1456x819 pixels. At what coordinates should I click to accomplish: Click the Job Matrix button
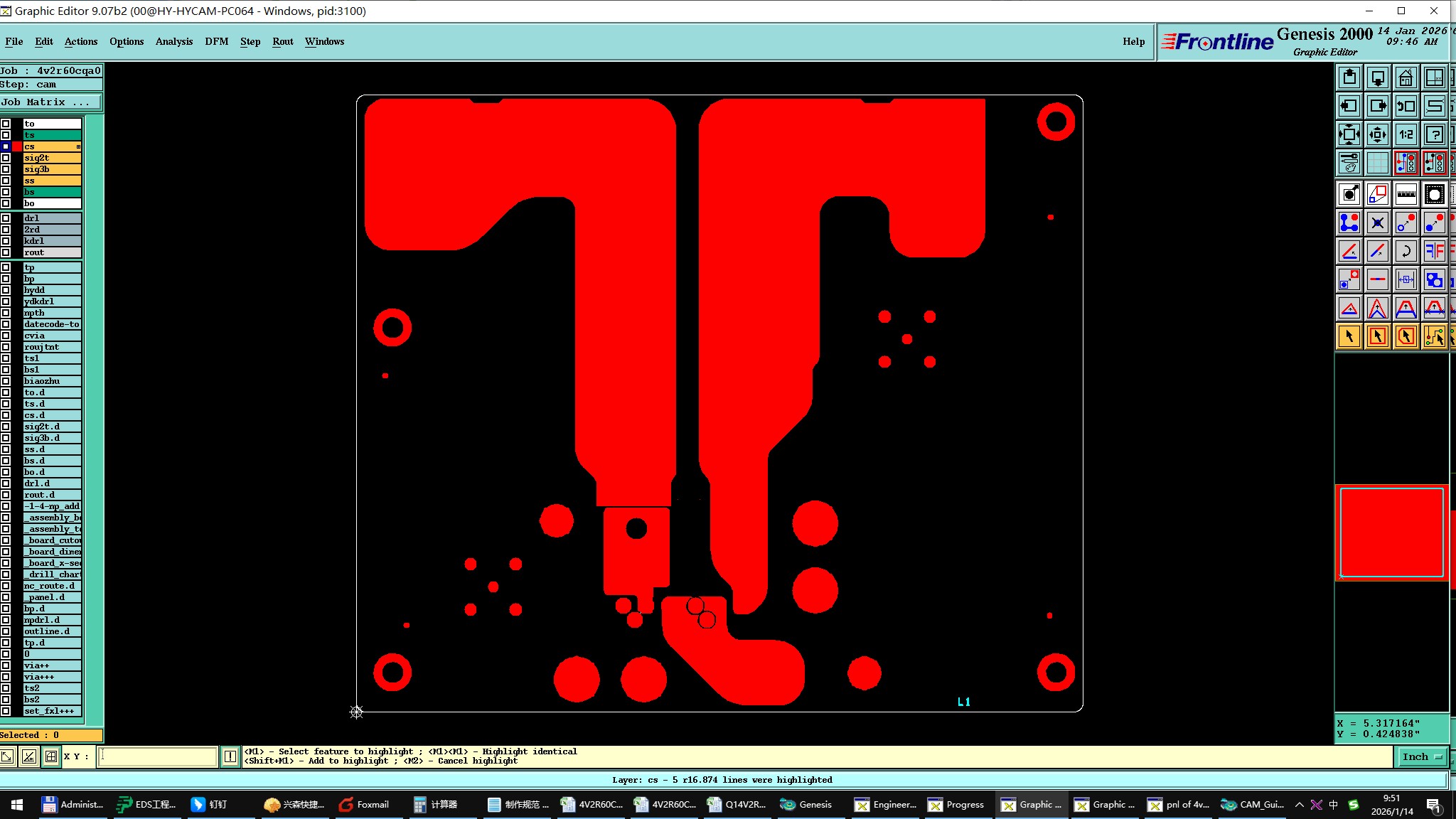(x=50, y=102)
